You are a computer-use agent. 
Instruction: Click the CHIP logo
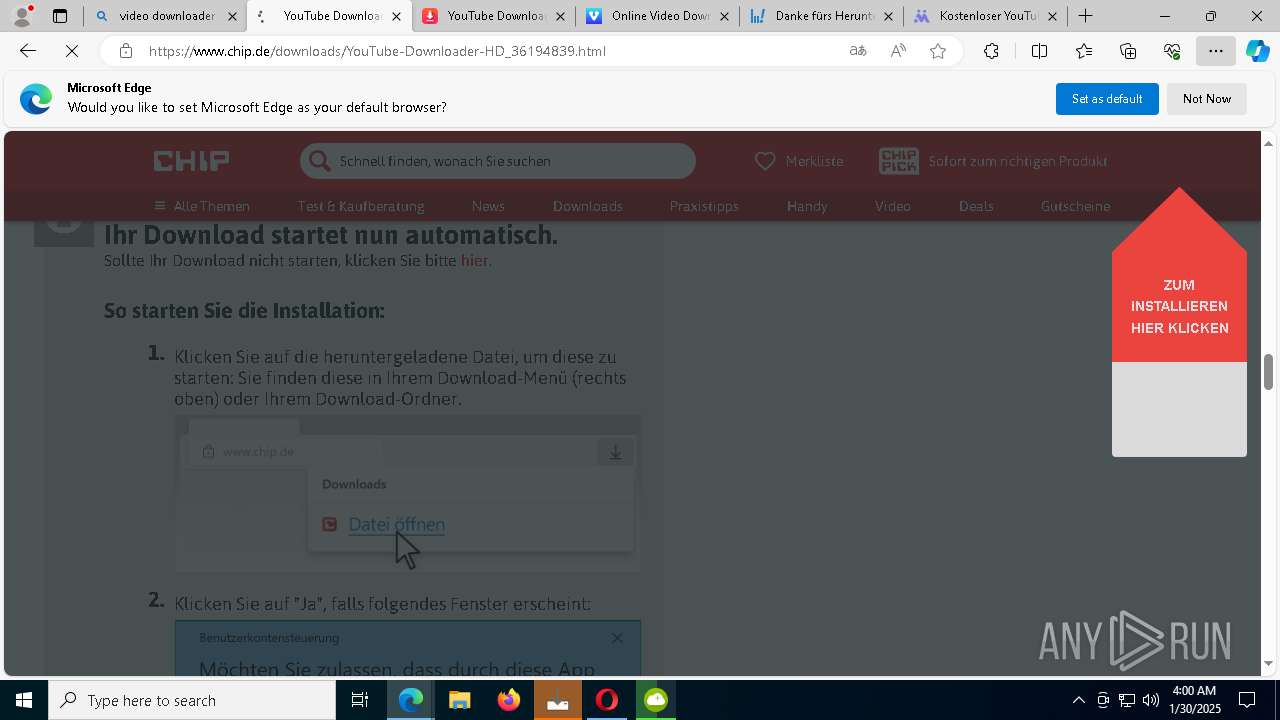pos(191,161)
